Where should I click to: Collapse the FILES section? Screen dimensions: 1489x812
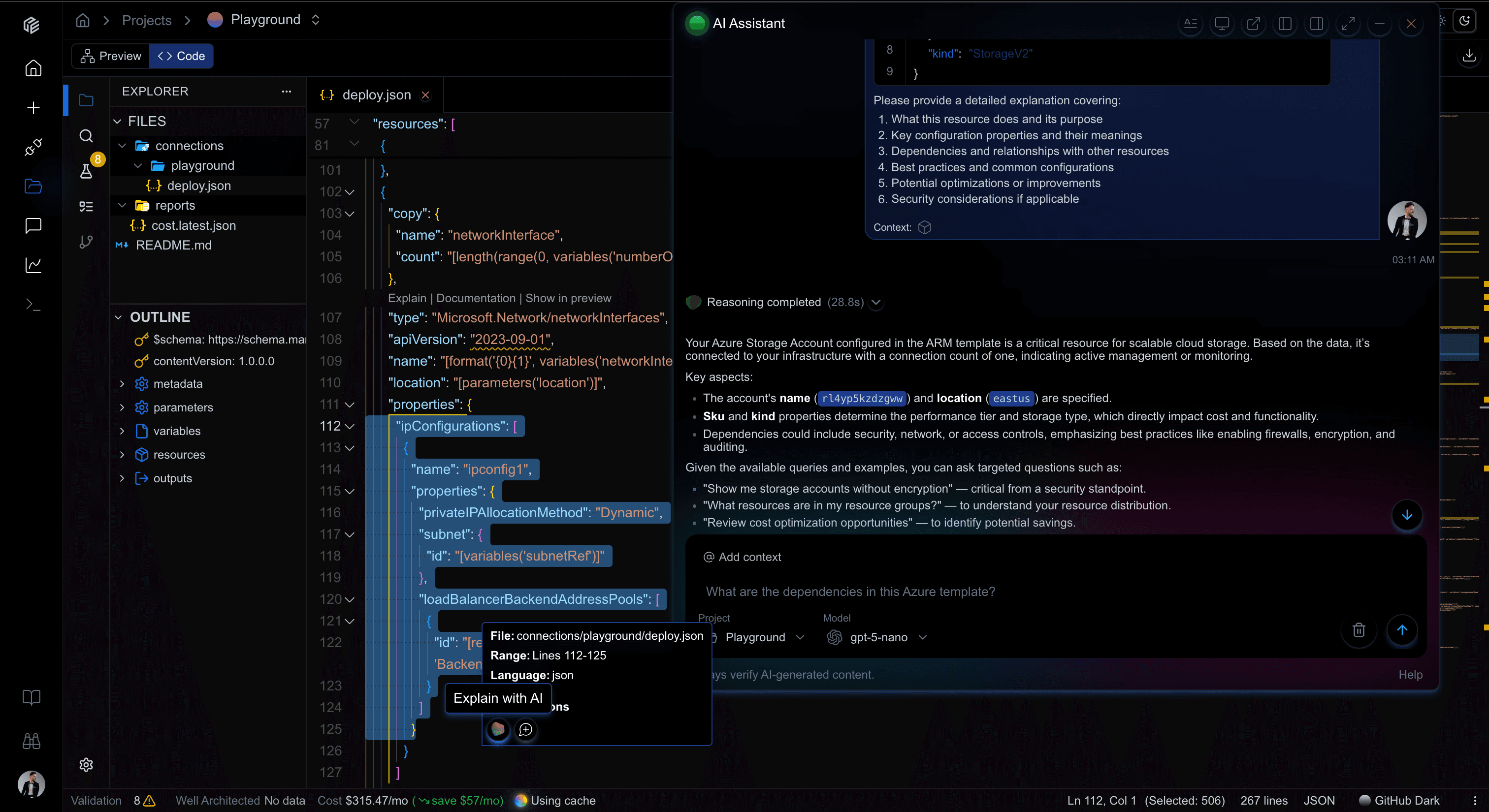pyautogui.click(x=117, y=121)
